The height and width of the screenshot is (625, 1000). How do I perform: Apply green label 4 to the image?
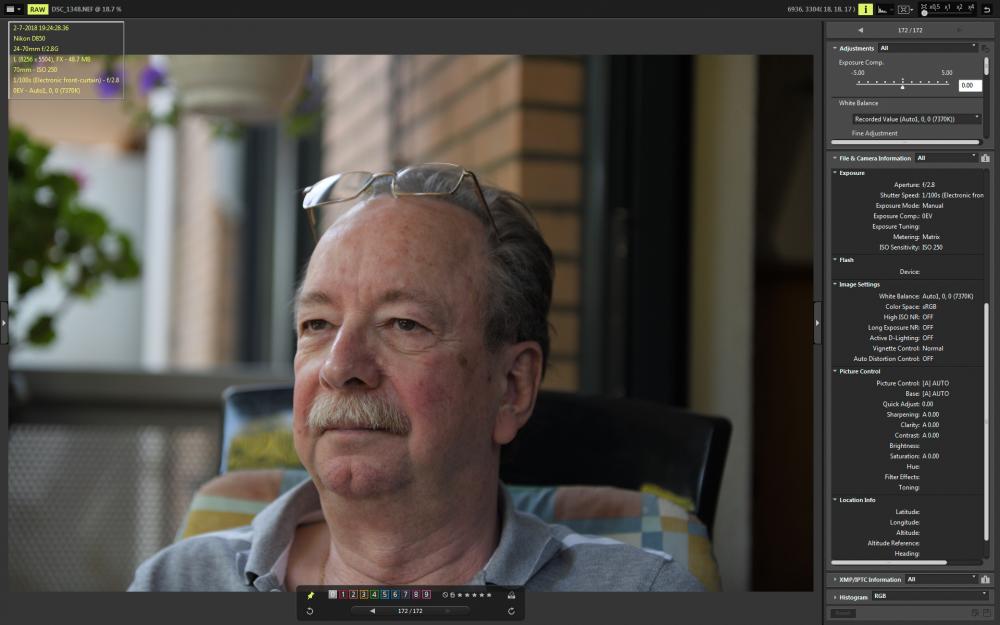tap(374, 594)
